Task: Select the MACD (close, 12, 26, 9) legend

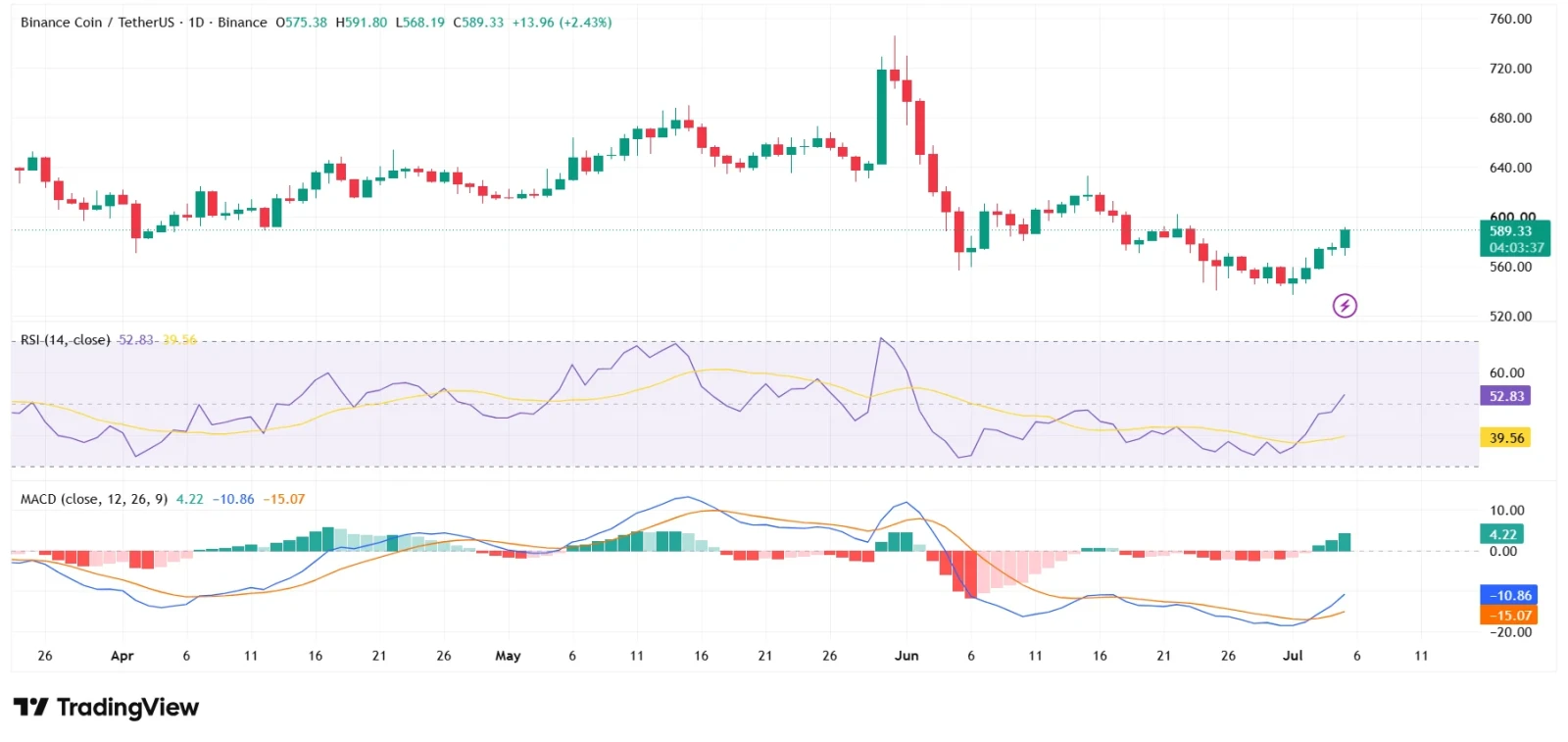Action: [x=94, y=499]
